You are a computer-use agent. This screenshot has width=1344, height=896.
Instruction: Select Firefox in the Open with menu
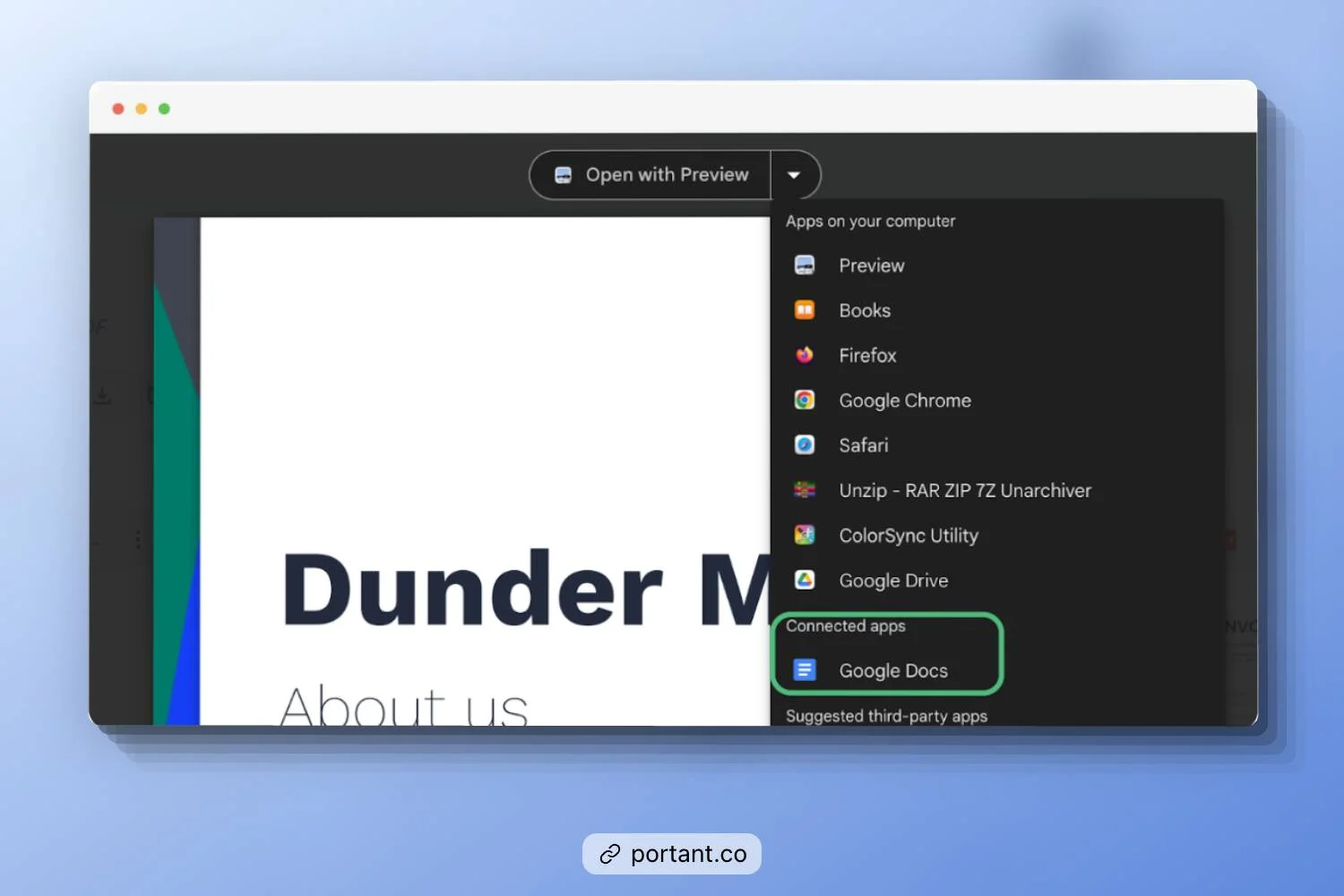996,355
